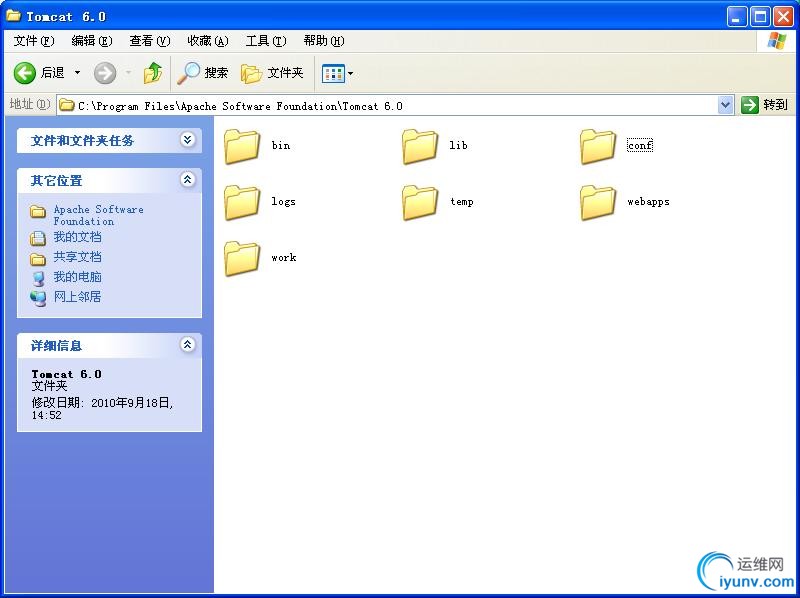This screenshot has width=800, height=598.
Task: Open the 查看(V) menu
Action: (x=149, y=41)
